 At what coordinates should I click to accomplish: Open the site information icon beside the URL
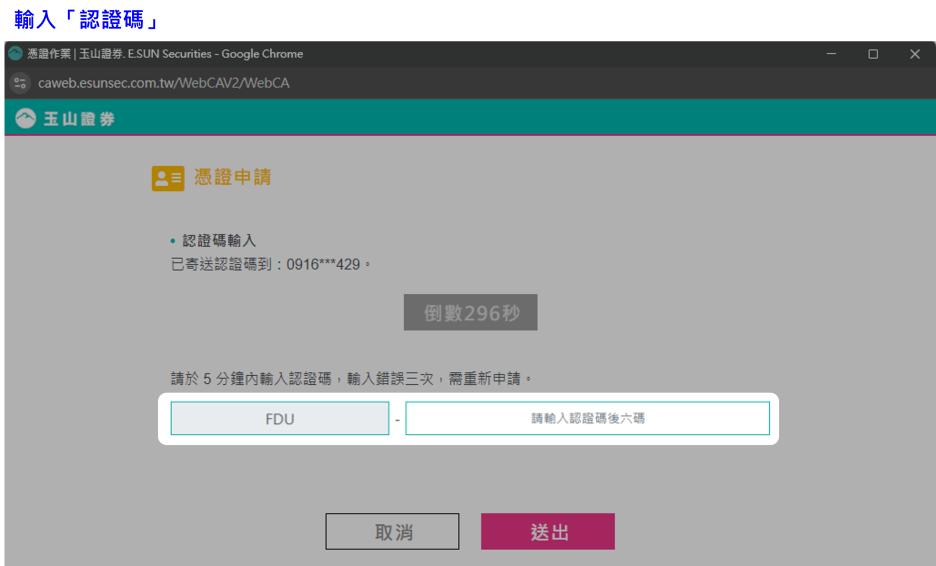click(20, 83)
